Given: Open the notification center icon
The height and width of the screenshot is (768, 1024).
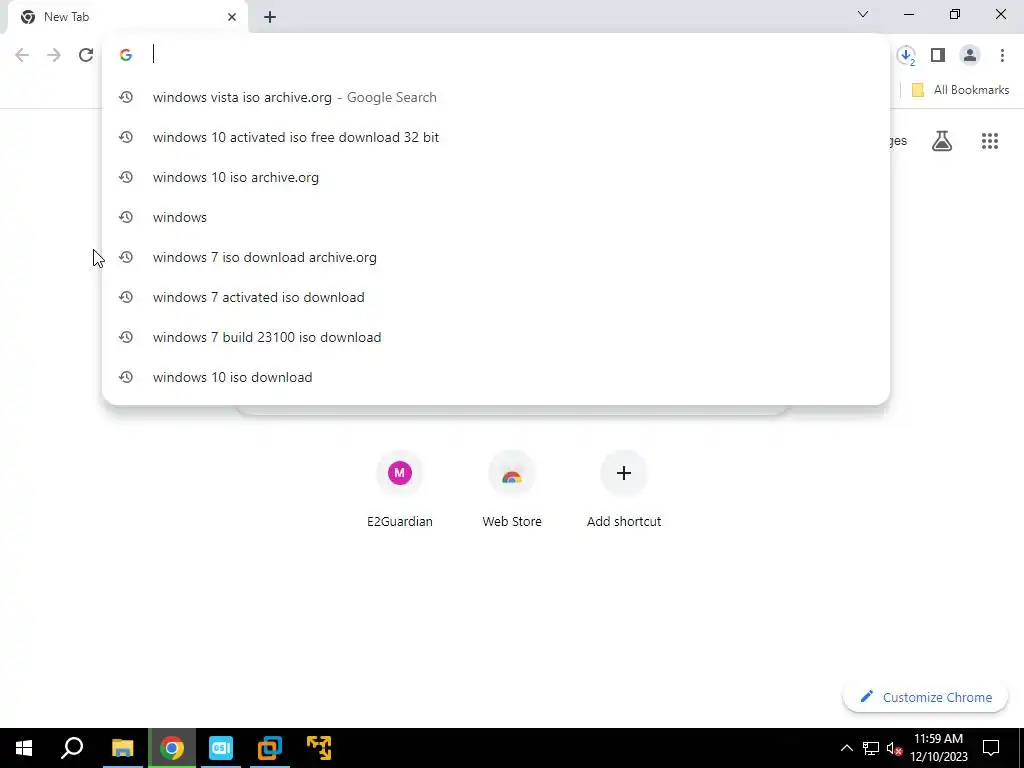Looking at the screenshot, I should tap(991, 748).
